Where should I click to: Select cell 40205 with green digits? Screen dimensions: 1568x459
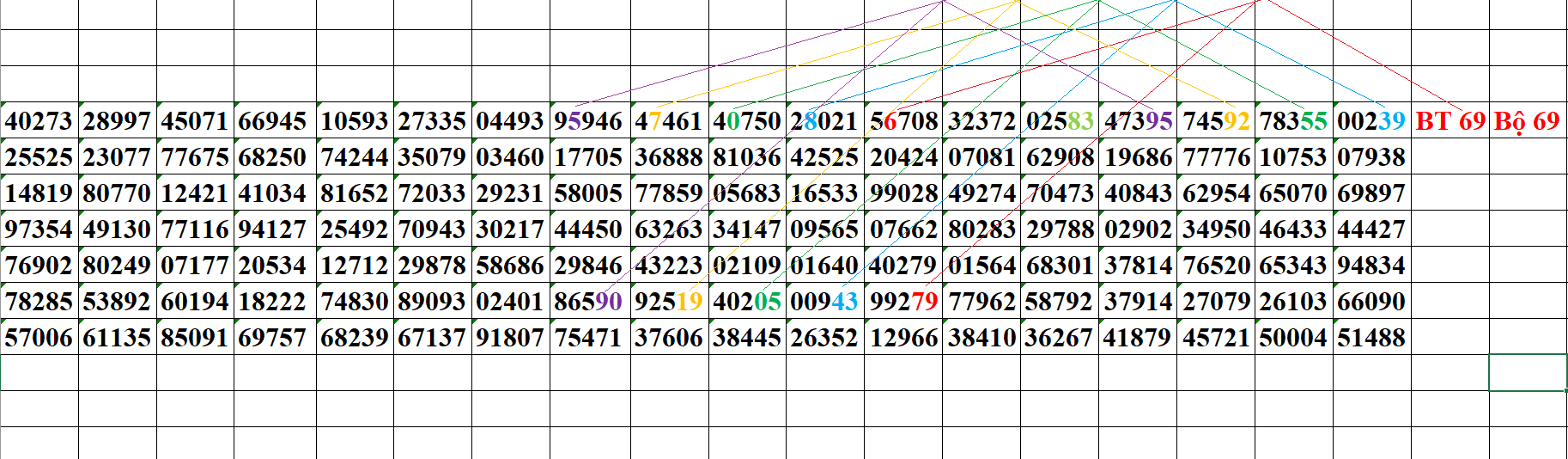click(747, 302)
